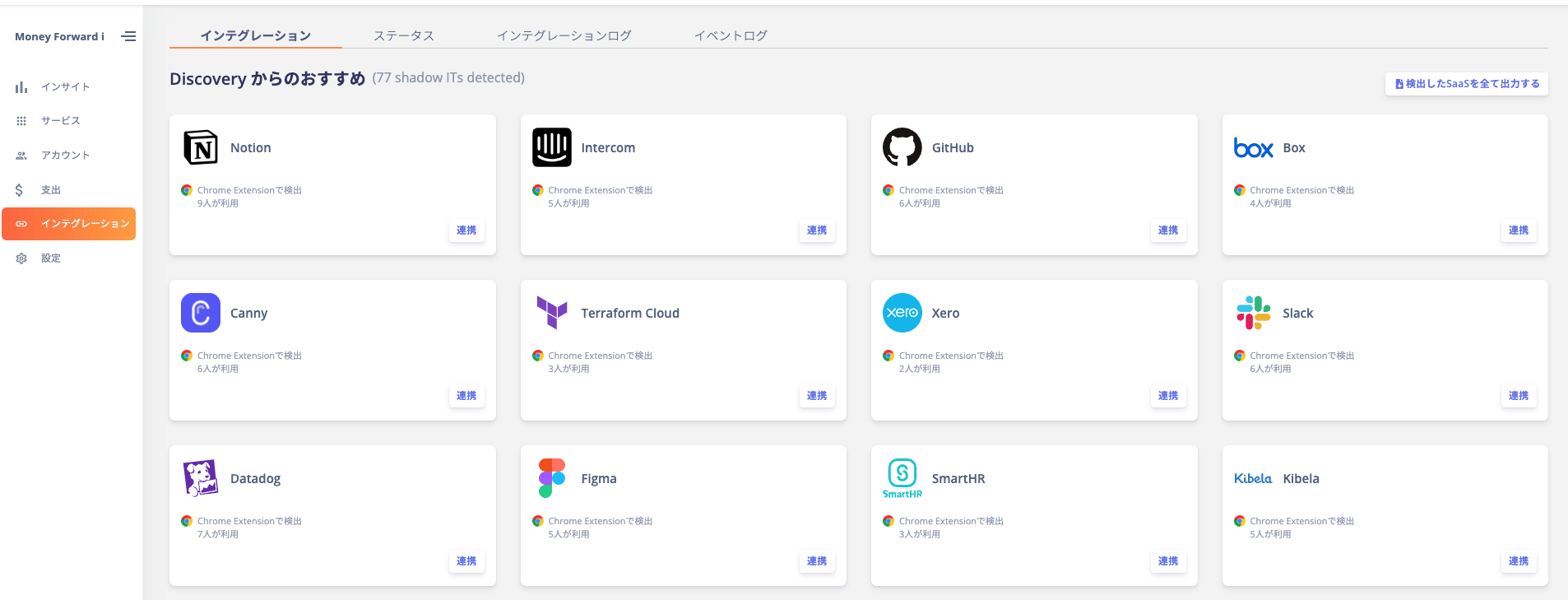Select インテグレーション in the sidebar
The image size is (1568, 600).
coord(68,224)
